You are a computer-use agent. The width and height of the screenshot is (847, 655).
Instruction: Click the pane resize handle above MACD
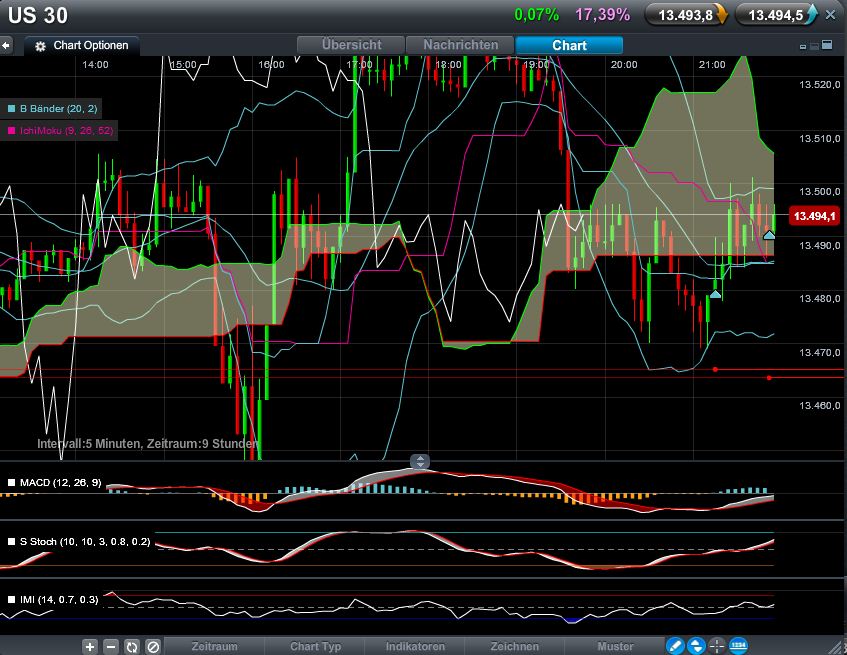pyautogui.click(x=420, y=462)
